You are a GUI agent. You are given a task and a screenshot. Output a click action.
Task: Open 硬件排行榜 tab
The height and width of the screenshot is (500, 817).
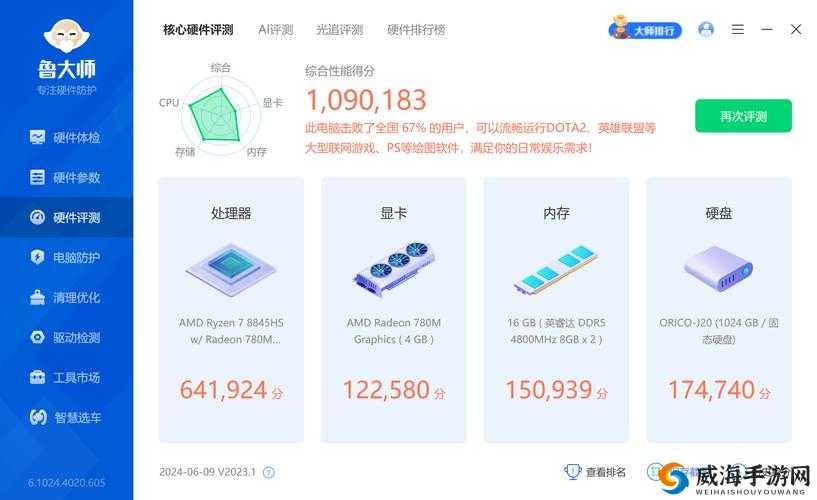(416, 30)
